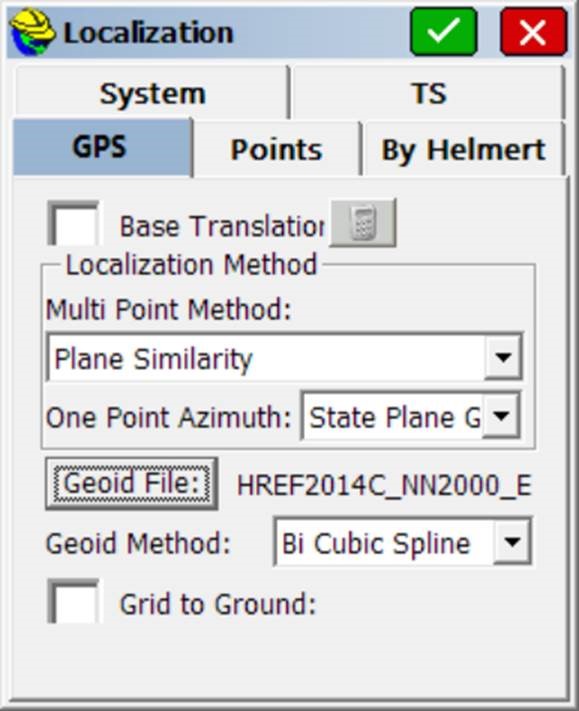The image size is (579, 711).
Task: Click the State Plane Grid azimuth field
Action: click(x=411, y=416)
